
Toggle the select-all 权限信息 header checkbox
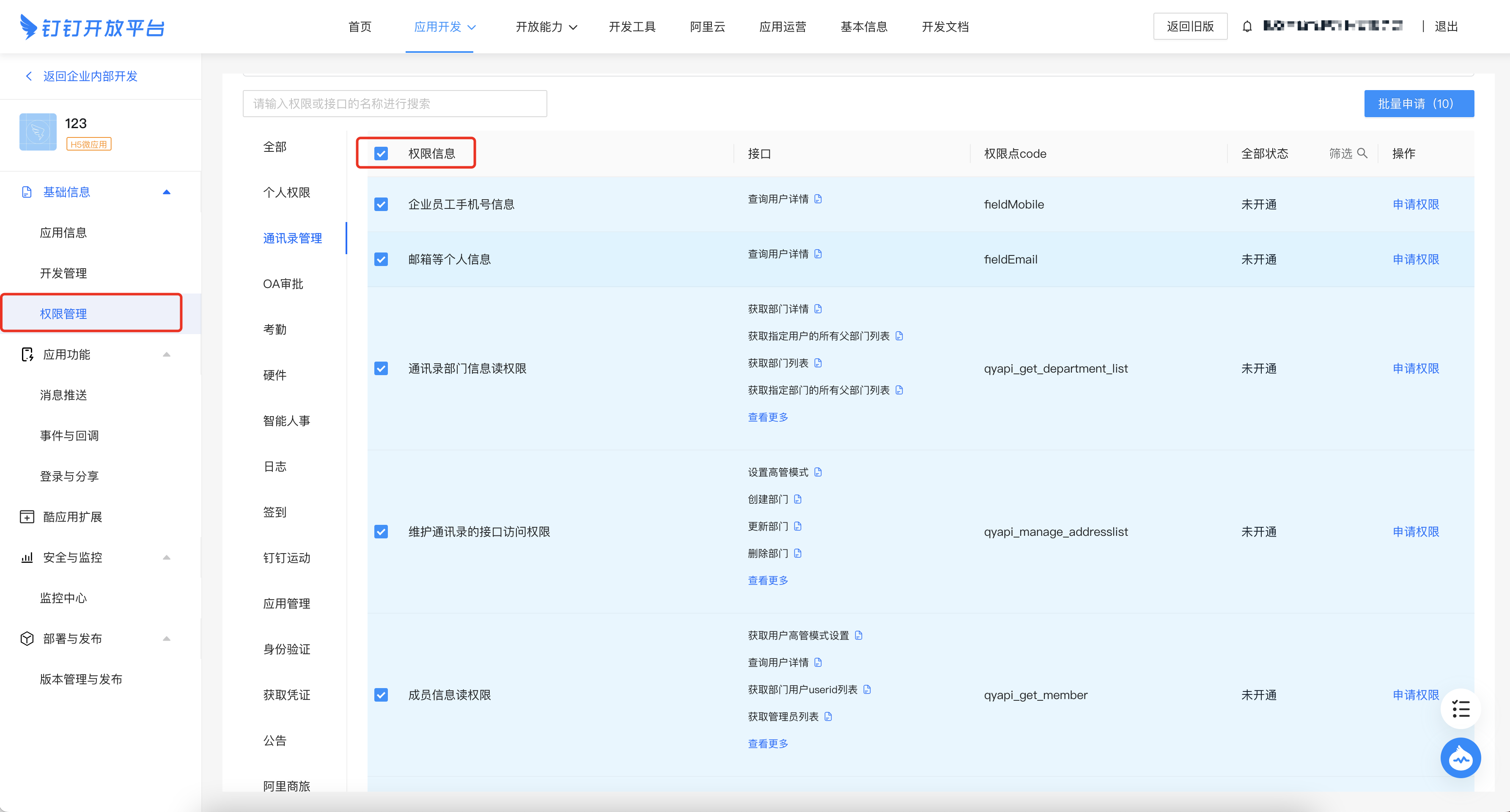(x=381, y=154)
